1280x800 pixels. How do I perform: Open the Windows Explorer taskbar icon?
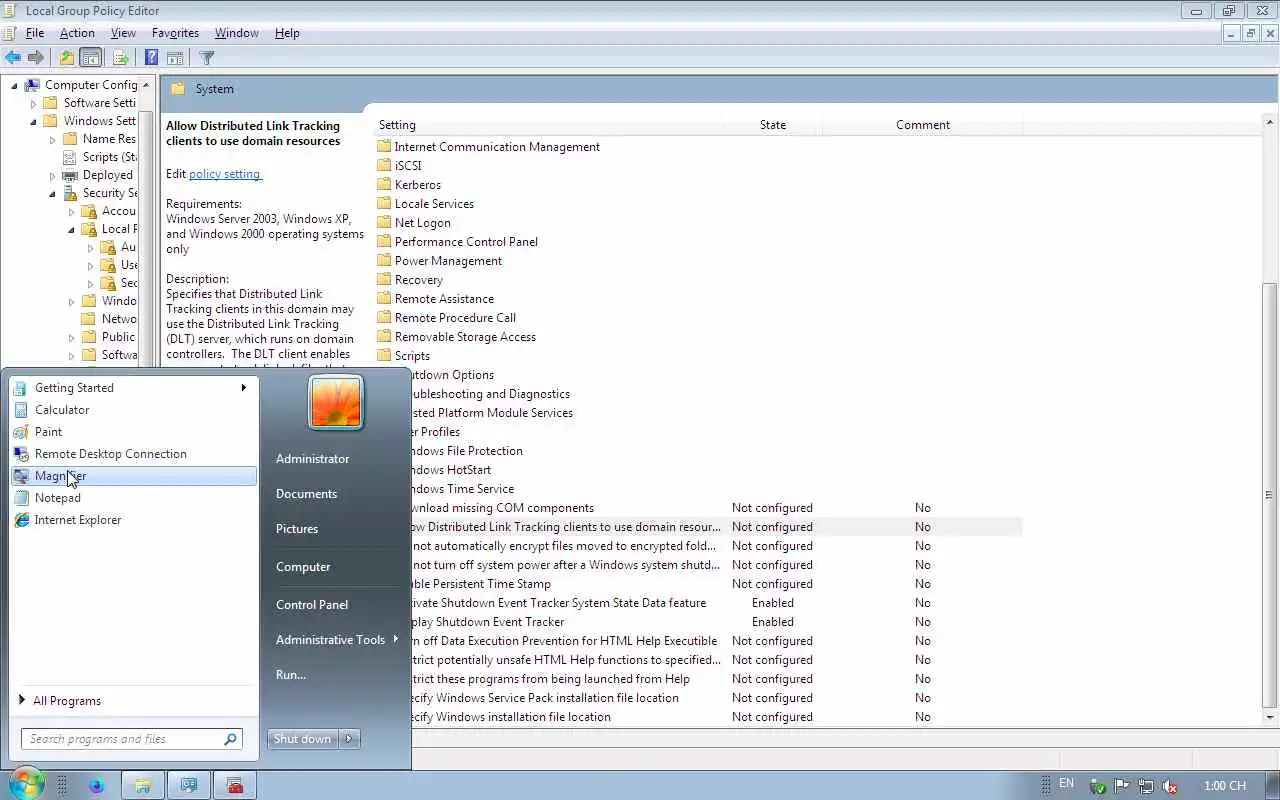(x=142, y=786)
